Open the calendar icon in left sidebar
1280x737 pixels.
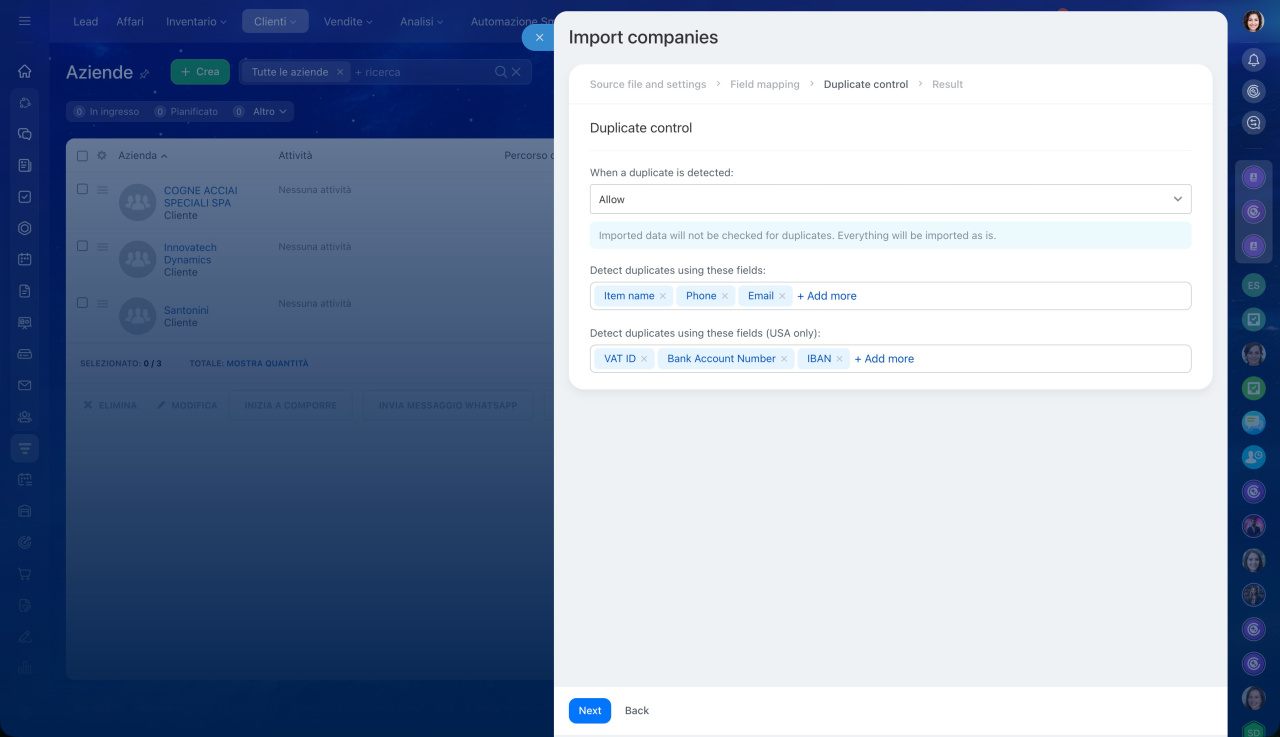coord(25,259)
